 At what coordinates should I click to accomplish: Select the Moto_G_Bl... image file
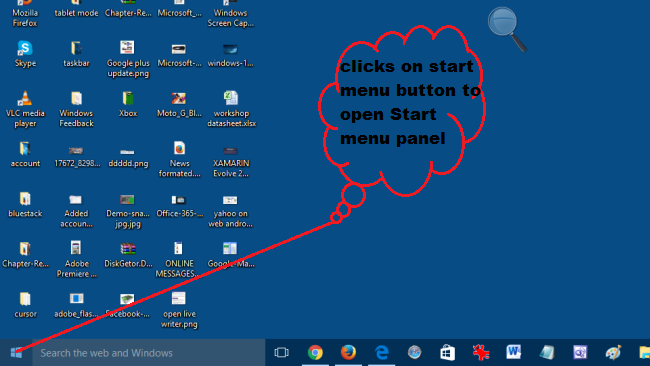tap(179, 104)
